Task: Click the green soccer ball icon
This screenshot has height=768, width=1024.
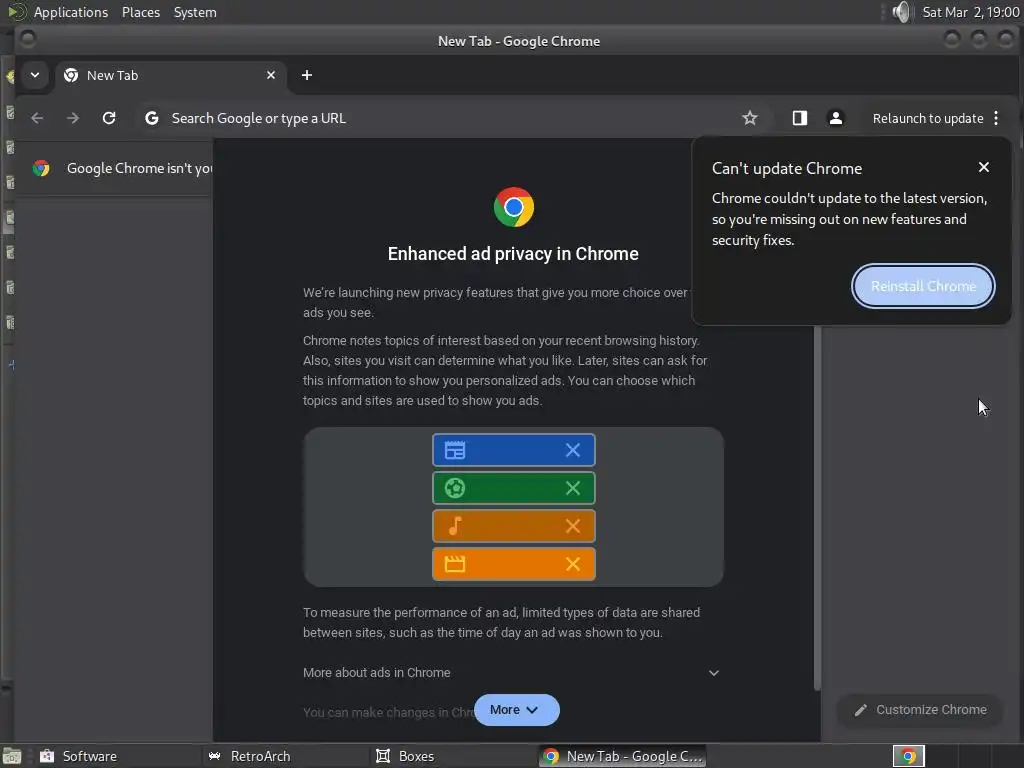Action: [455, 488]
